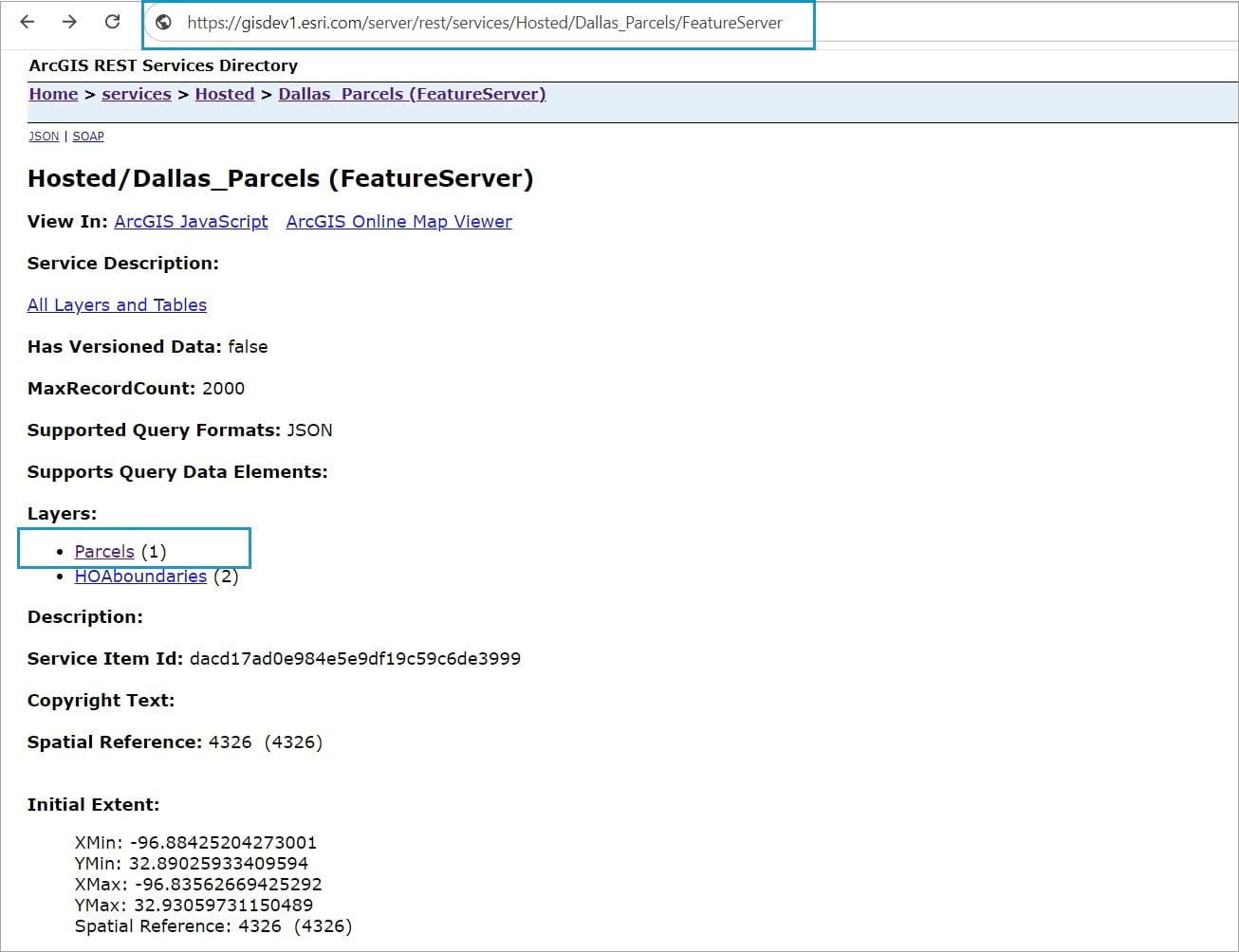Screen dimensions: 1239x952
Task: Open the Home breadcrumb link
Action: click(x=53, y=94)
